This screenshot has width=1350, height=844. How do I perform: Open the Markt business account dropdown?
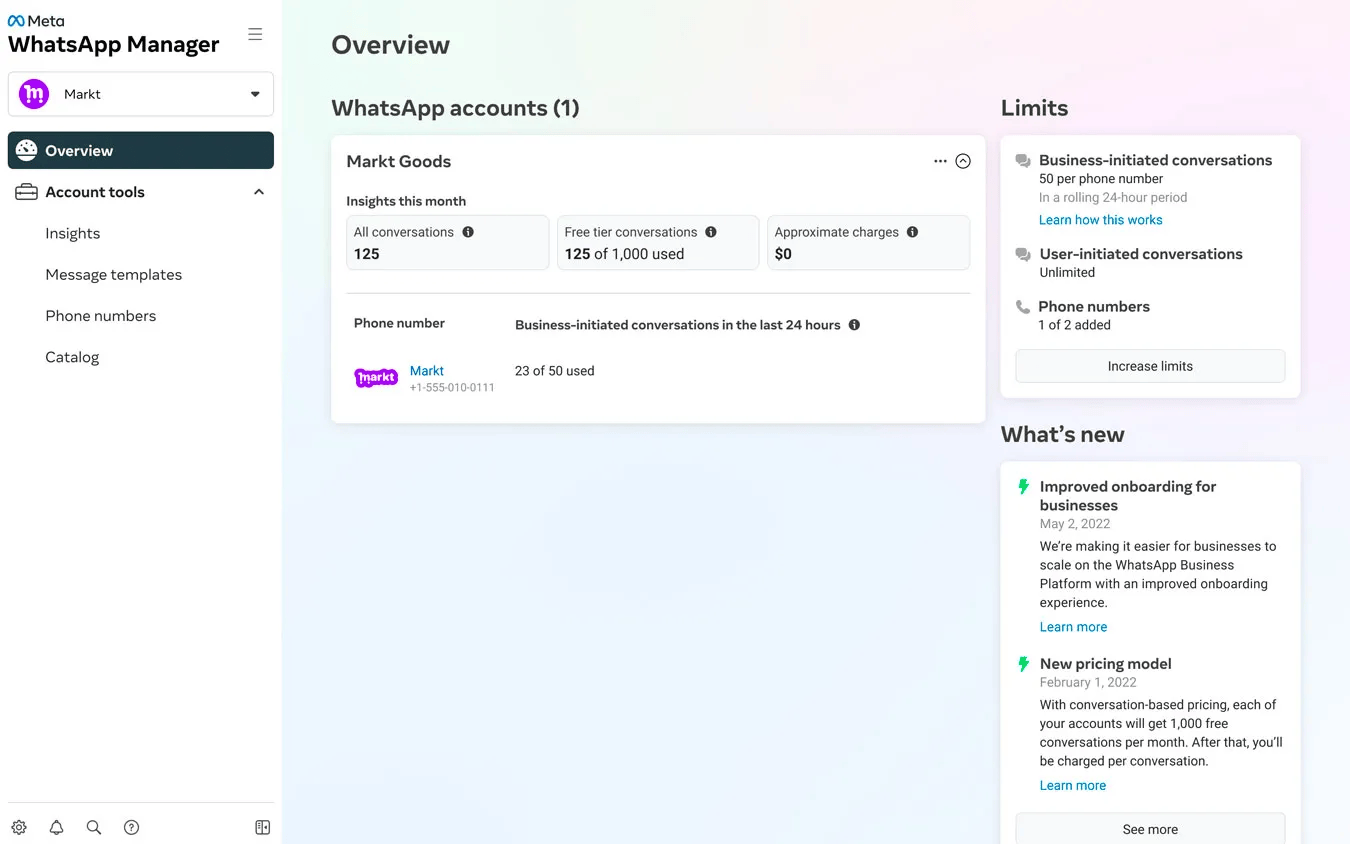254,93
